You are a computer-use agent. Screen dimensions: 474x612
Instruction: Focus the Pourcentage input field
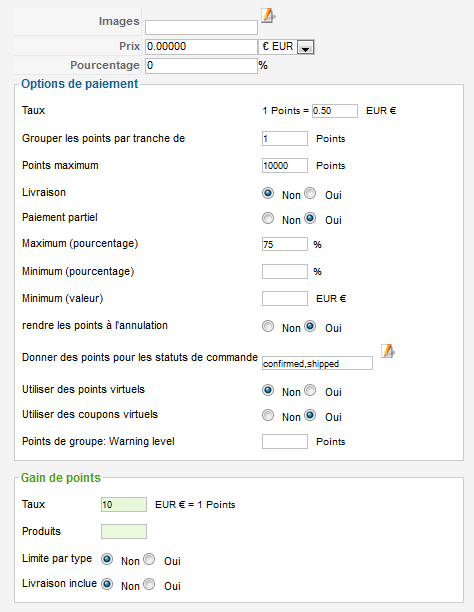tap(201, 66)
